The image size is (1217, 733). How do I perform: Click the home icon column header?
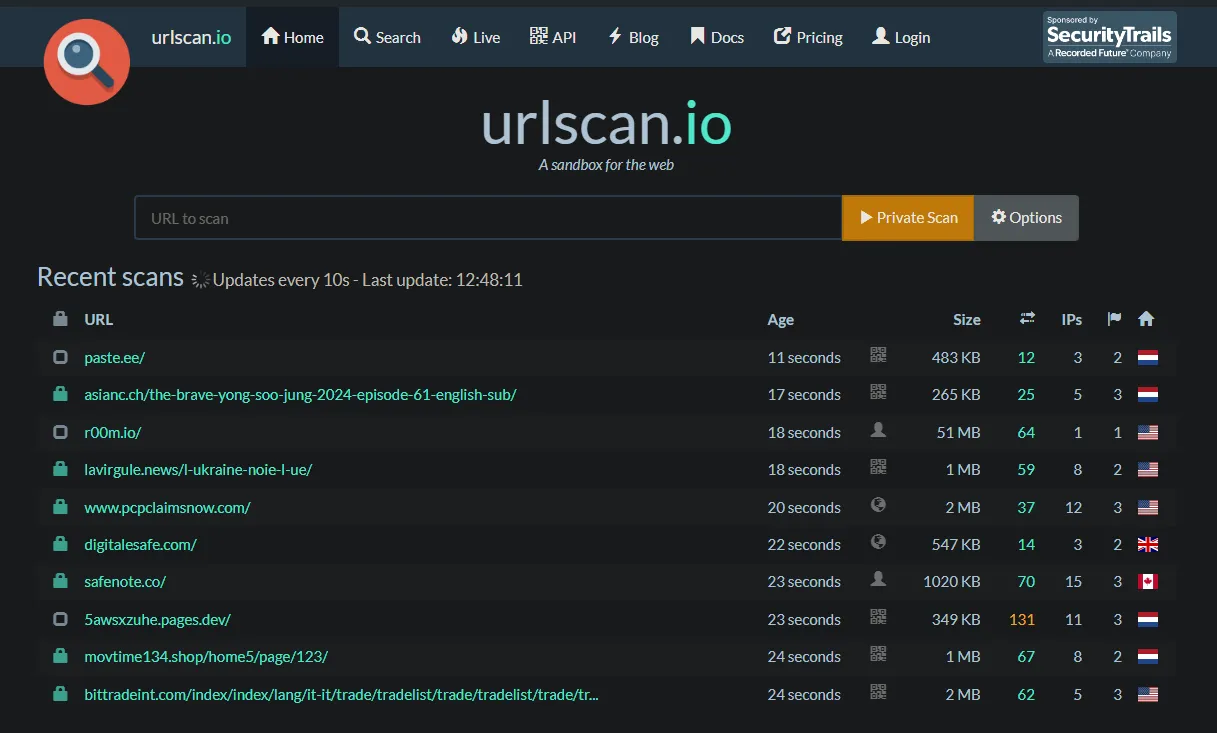[x=1146, y=318]
